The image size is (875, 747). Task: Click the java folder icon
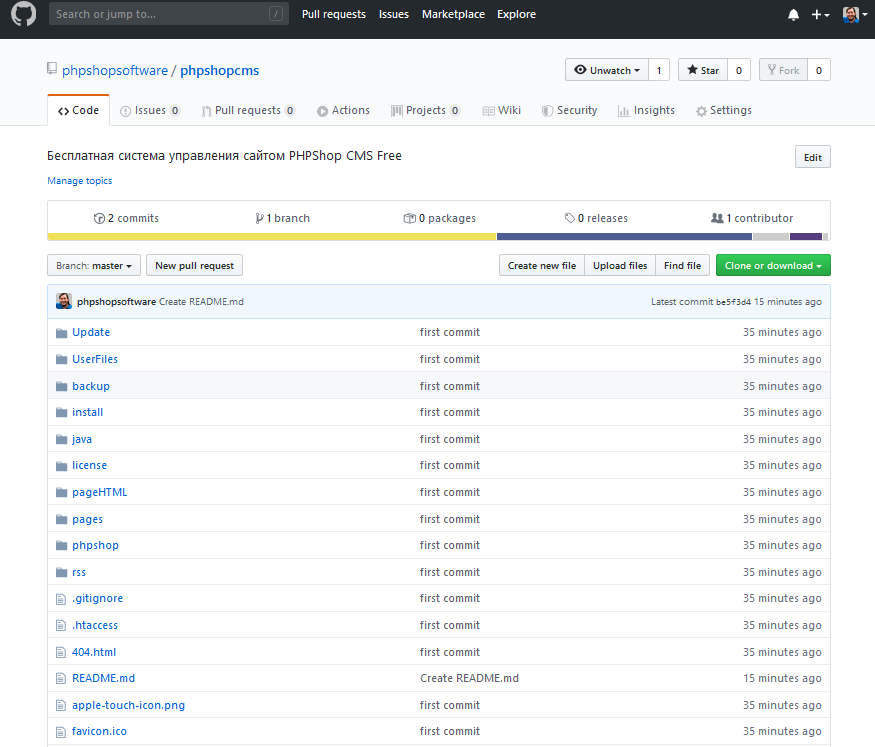pos(61,440)
